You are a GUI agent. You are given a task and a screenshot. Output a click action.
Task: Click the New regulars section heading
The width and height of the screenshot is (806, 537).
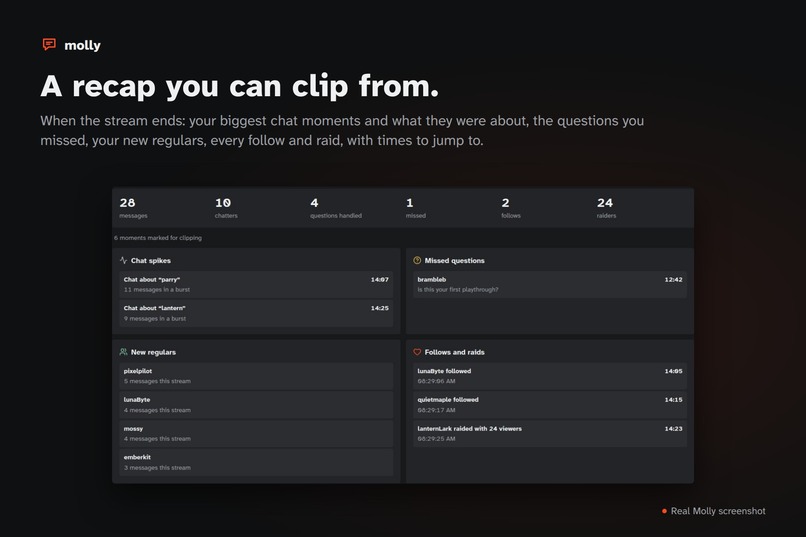153,352
